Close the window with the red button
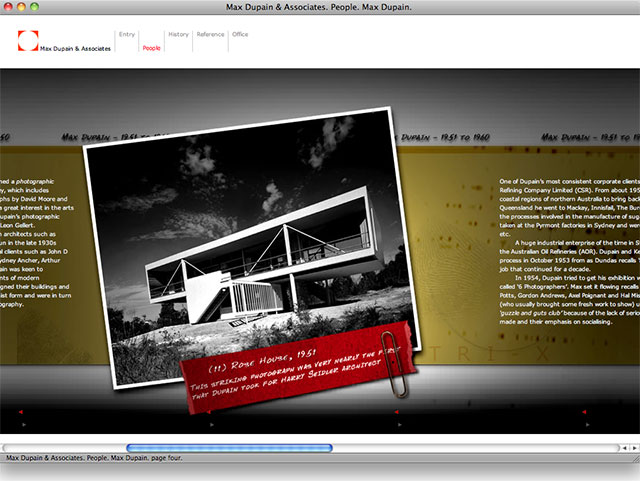 click(x=8, y=7)
